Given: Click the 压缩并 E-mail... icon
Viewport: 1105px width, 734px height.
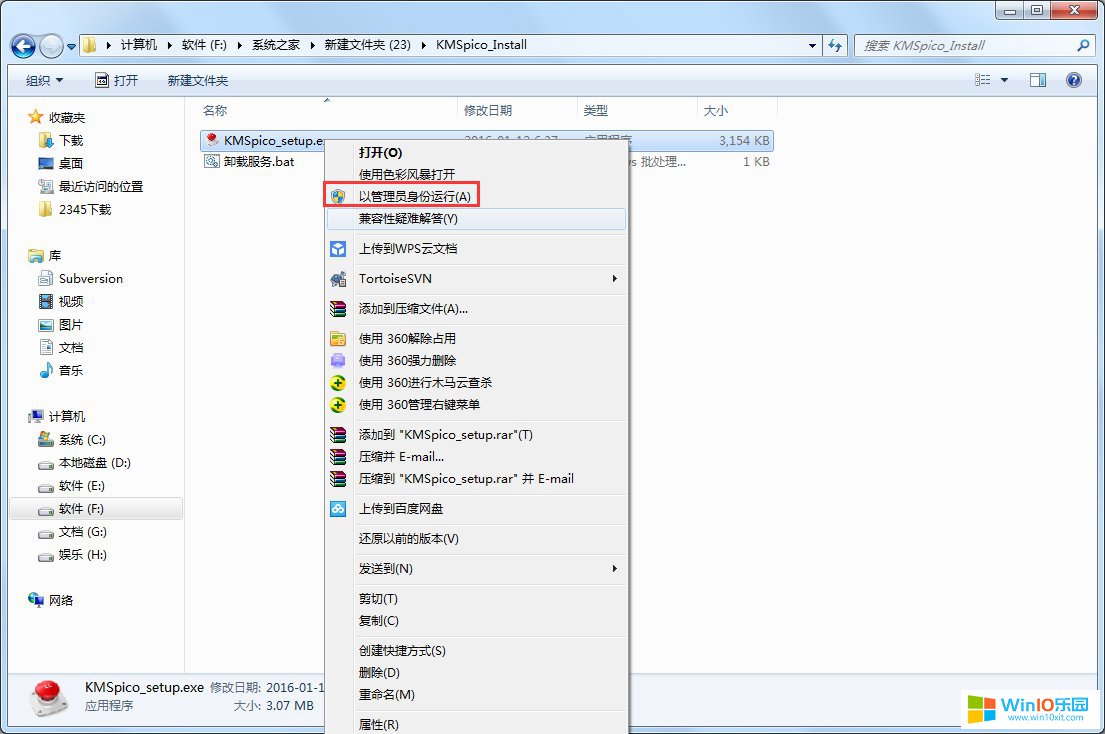Looking at the screenshot, I should click(x=338, y=456).
